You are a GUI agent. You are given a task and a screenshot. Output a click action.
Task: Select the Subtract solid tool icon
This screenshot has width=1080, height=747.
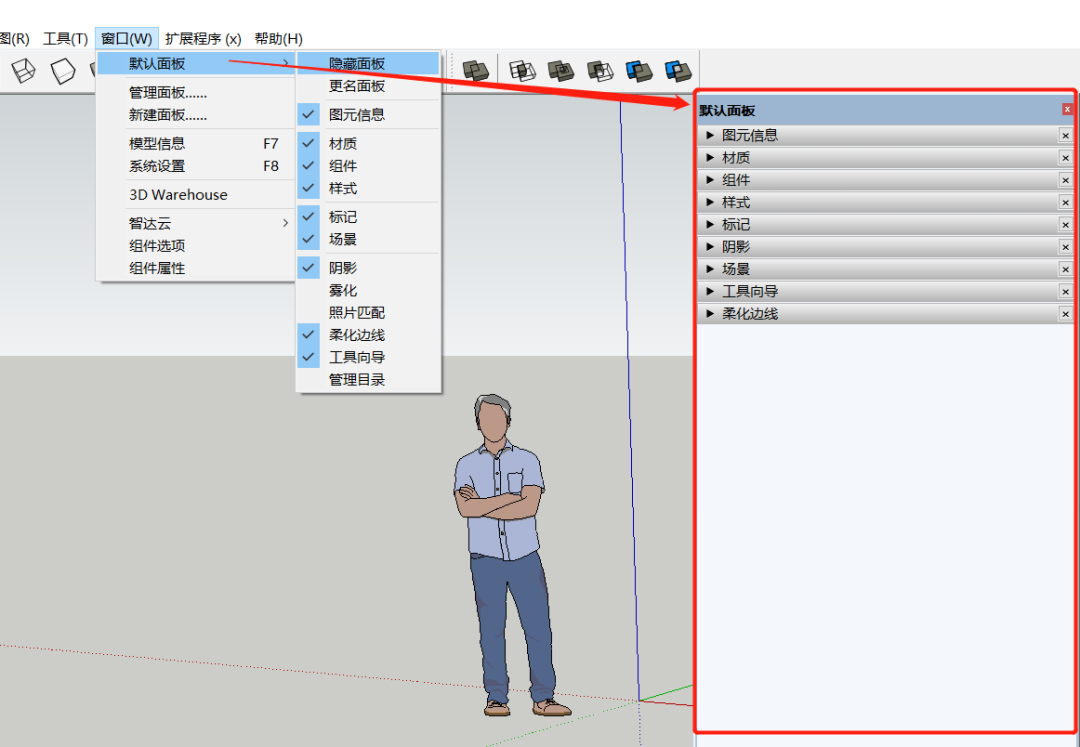coord(600,70)
